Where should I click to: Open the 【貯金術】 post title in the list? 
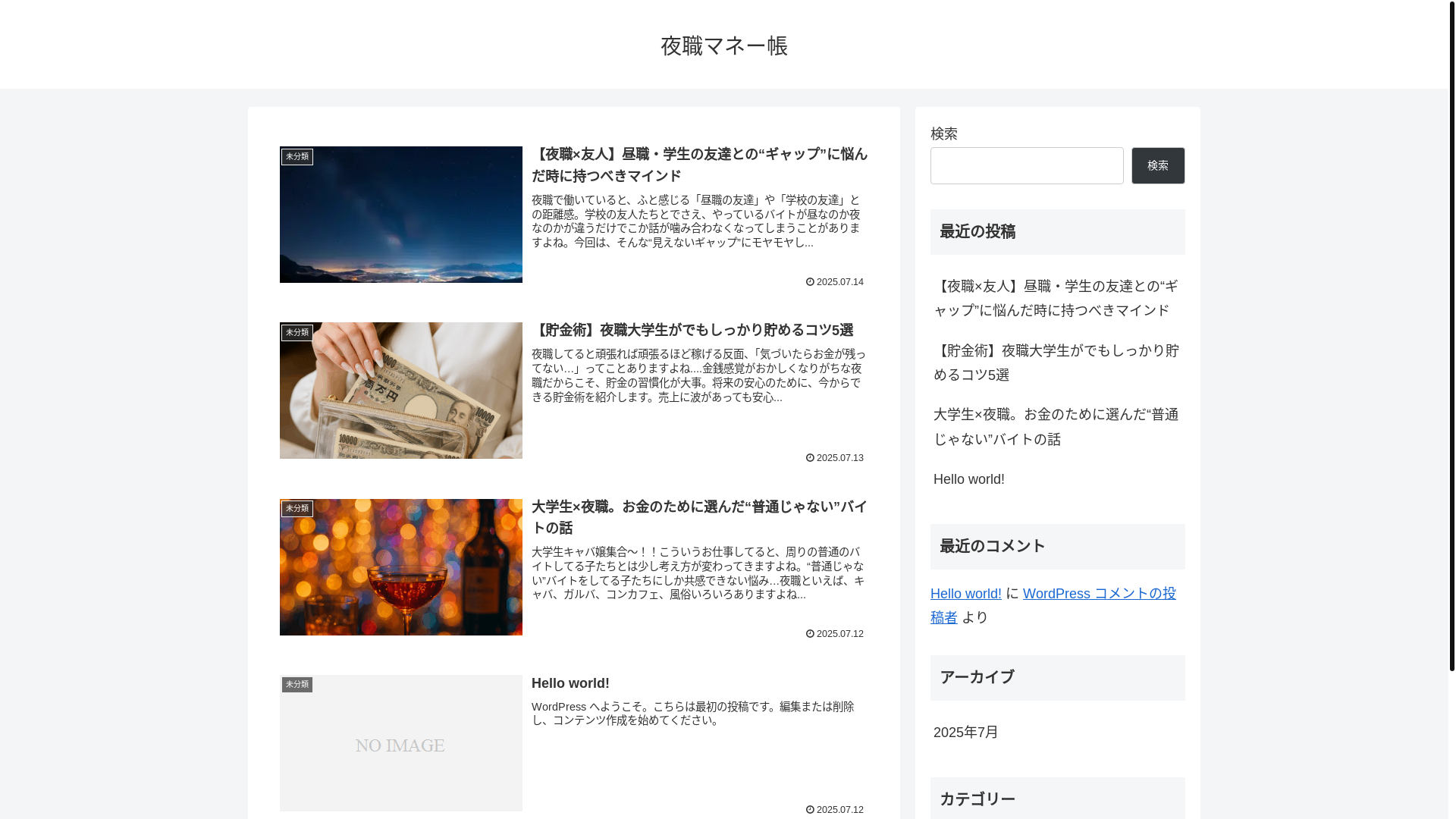coord(692,330)
